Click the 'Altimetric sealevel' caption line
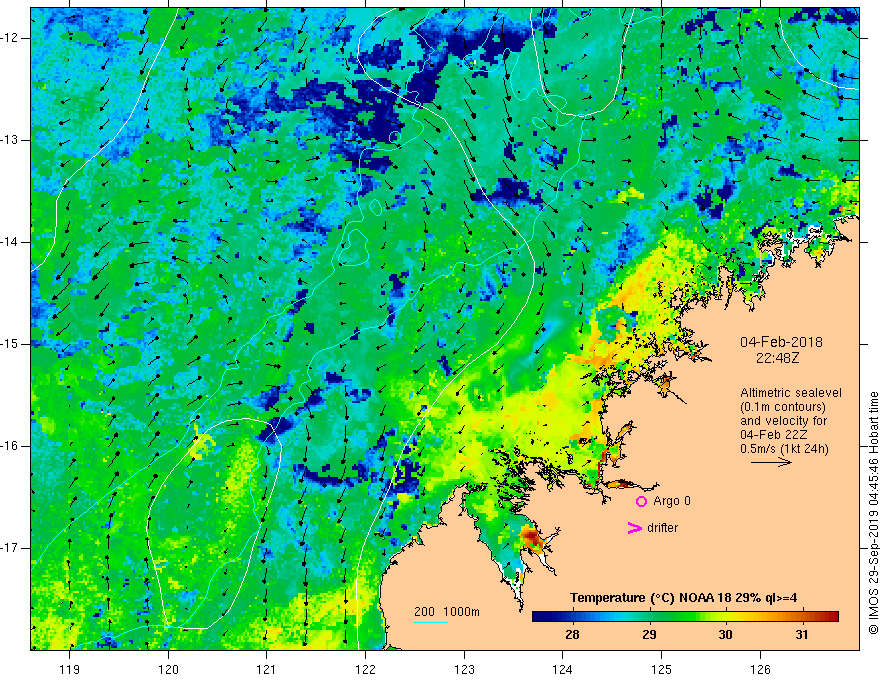Image resolution: width=880 pixels, height=680 pixels. tap(791, 393)
